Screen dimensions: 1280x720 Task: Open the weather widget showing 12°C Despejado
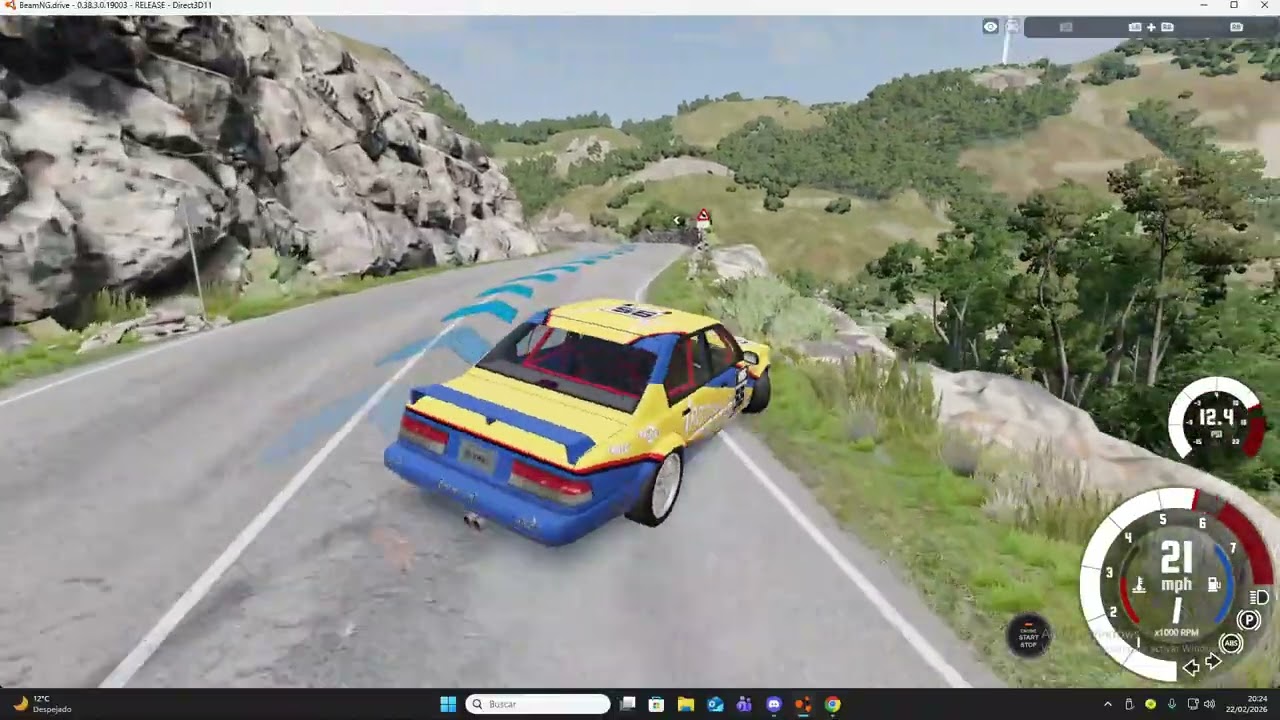42,704
